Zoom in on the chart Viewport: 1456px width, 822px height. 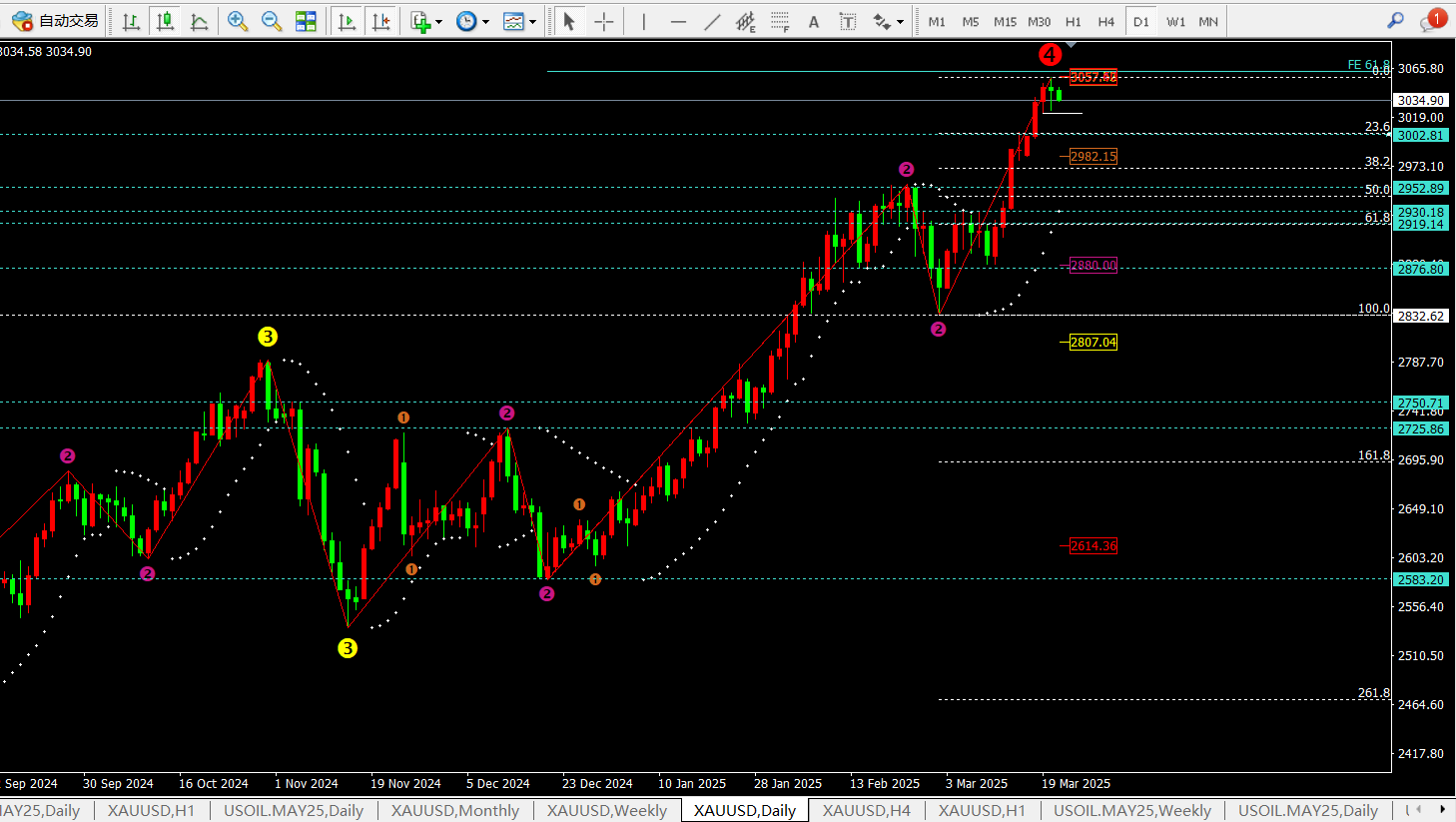click(x=238, y=21)
